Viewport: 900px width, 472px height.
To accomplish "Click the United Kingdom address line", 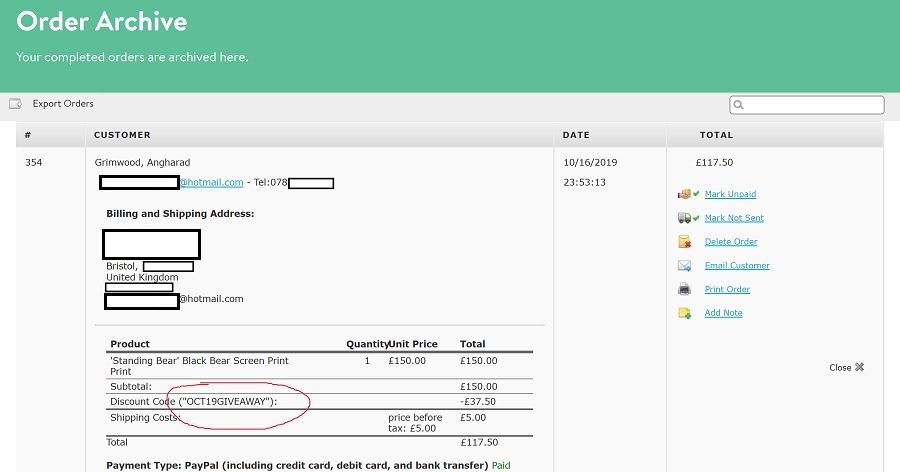I will [142, 277].
